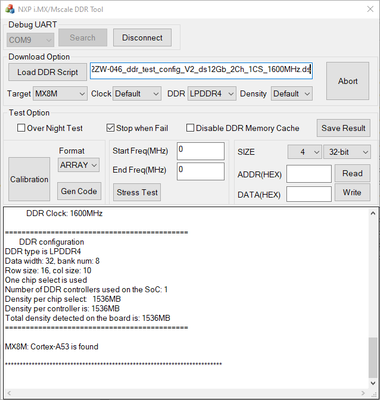This screenshot has height=400, width=380.
Task: Click the horizontal scroll left arrow
Action: (x=9, y=393)
